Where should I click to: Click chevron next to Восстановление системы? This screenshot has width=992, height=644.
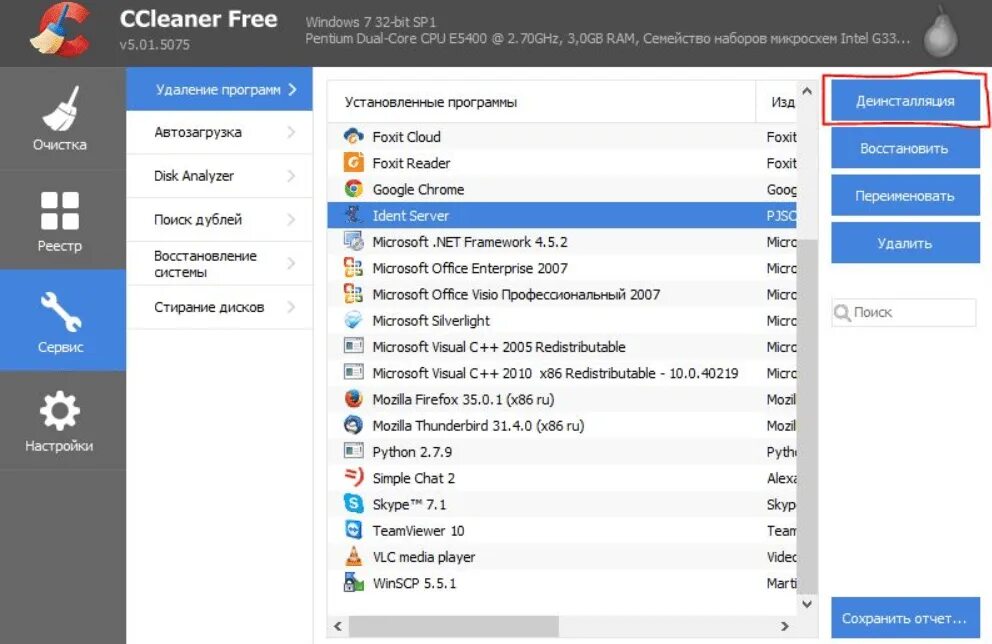[x=291, y=263]
